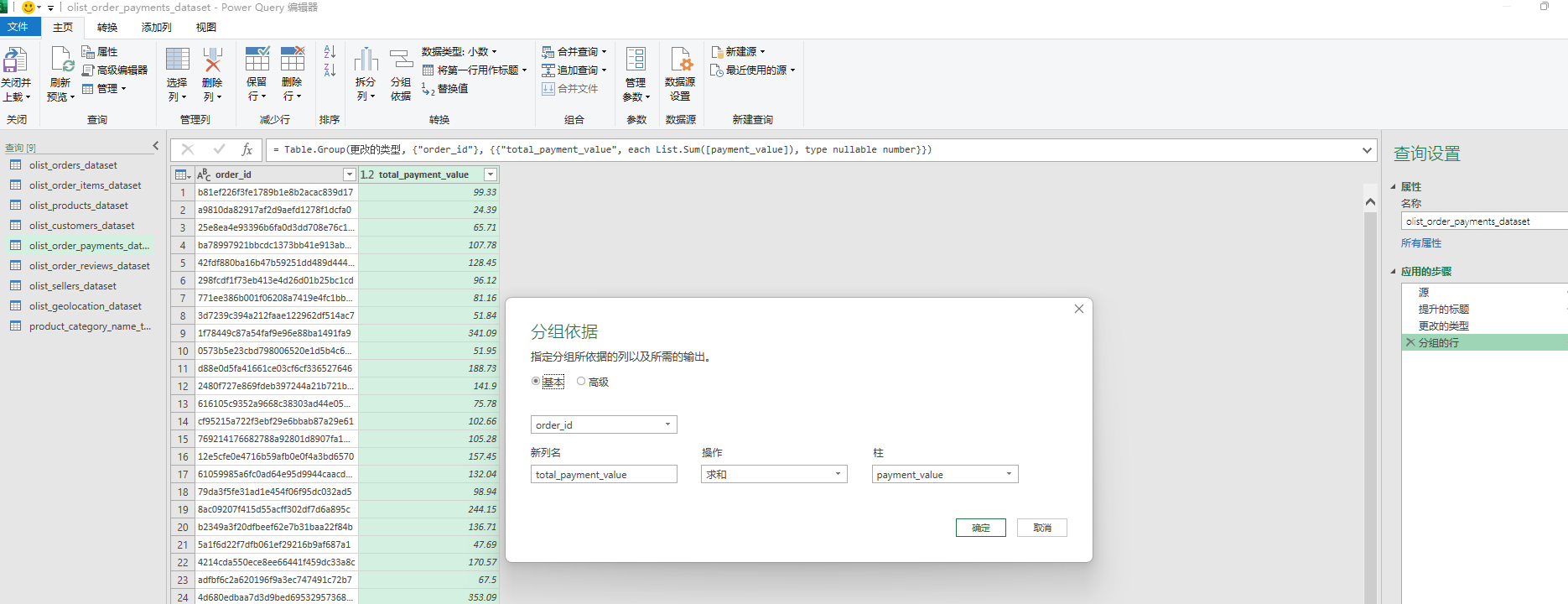Sort ascending using A-Z icon
Image resolution: width=1568 pixels, height=604 pixels.
[x=330, y=52]
